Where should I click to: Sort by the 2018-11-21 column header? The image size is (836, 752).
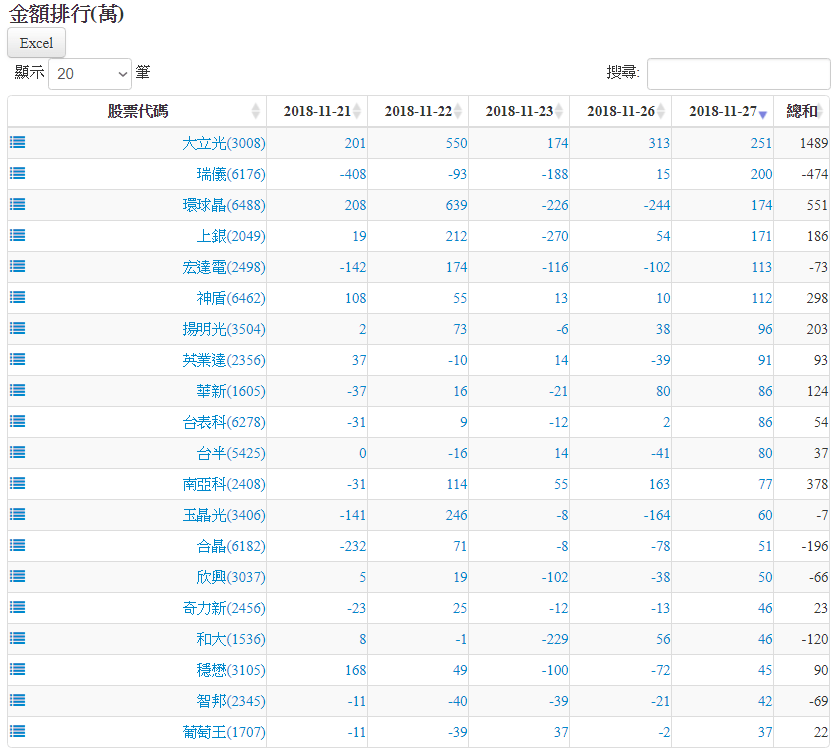click(x=316, y=111)
